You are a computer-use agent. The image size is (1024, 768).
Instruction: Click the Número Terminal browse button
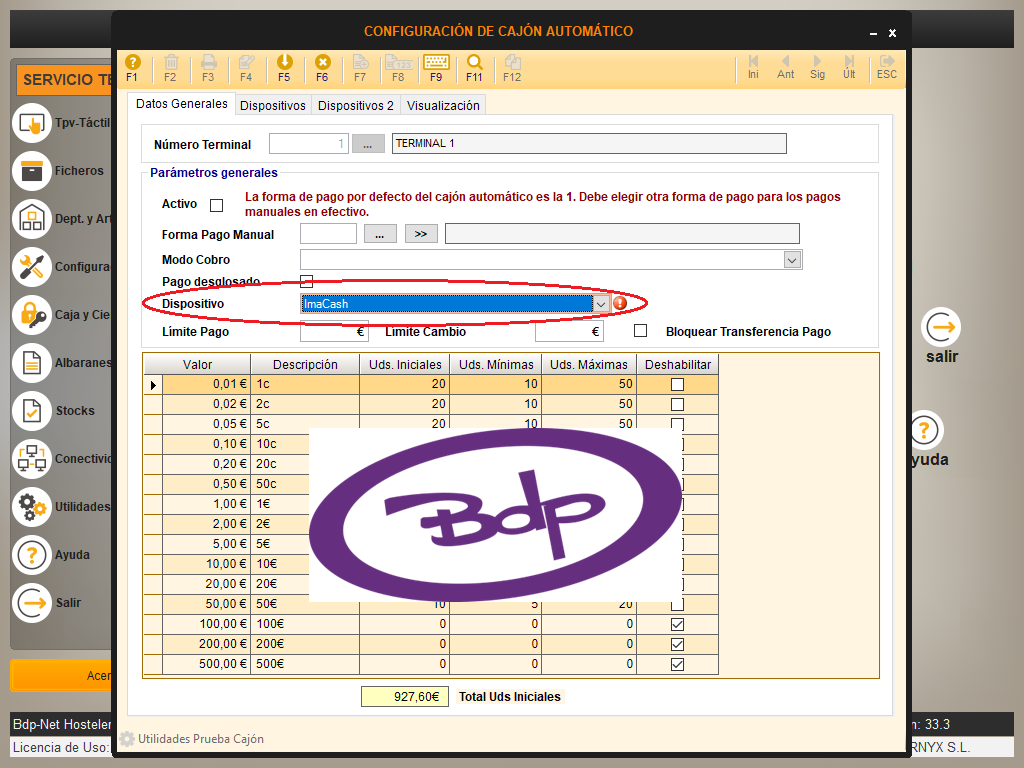[x=367, y=144]
